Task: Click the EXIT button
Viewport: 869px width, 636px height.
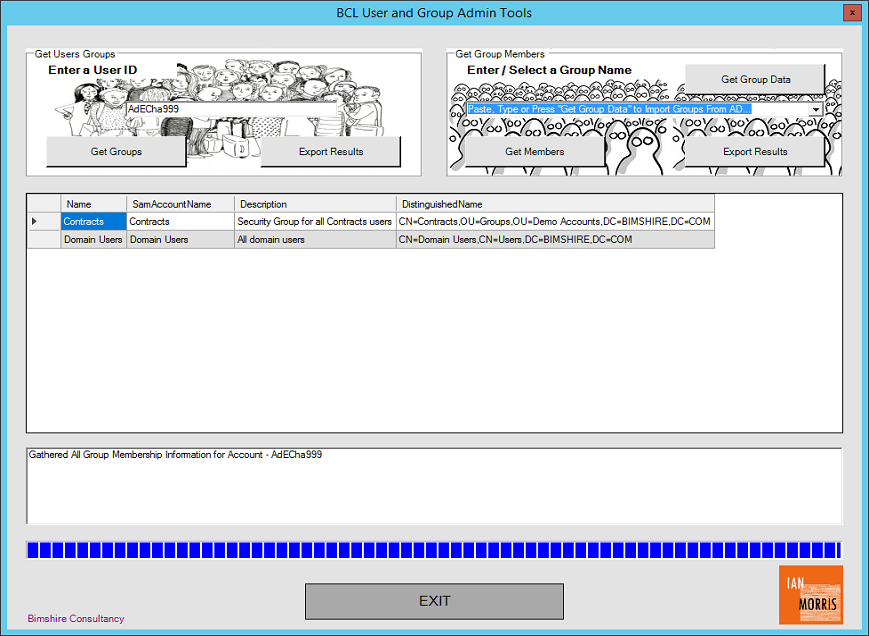Action: click(434, 601)
